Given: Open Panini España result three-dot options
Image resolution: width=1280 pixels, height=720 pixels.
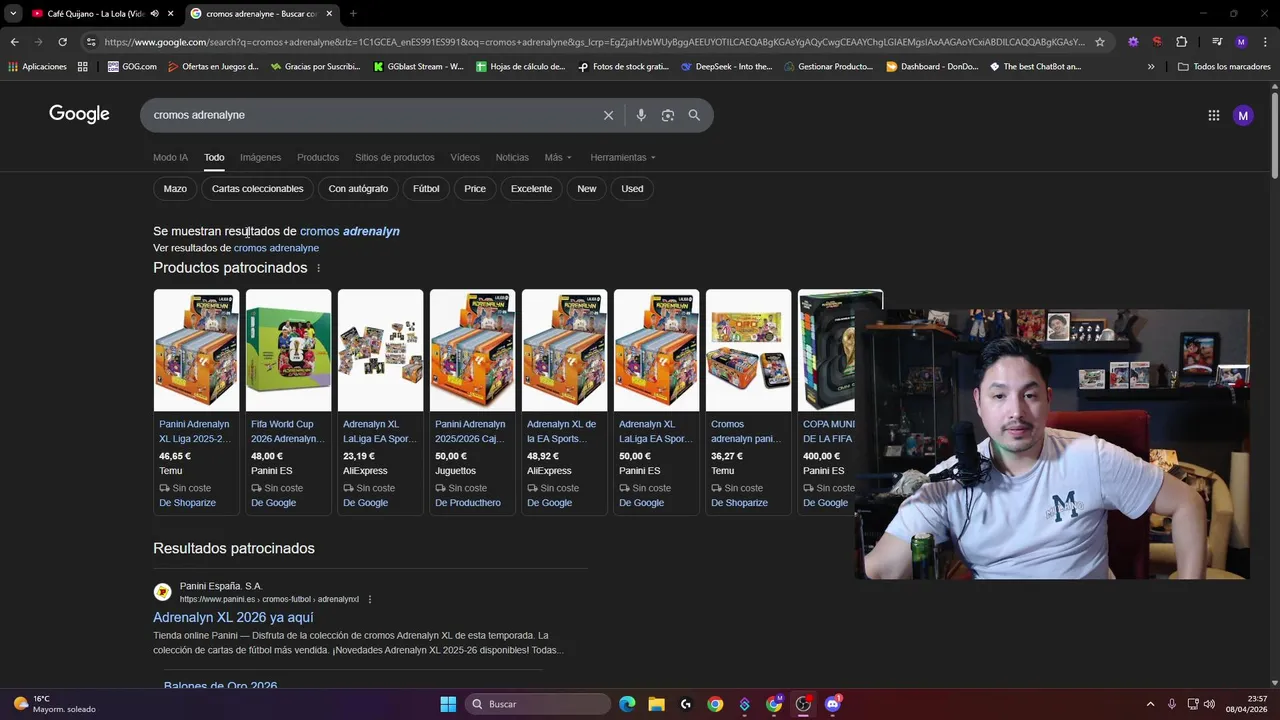Looking at the screenshot, I should [370, 599].
